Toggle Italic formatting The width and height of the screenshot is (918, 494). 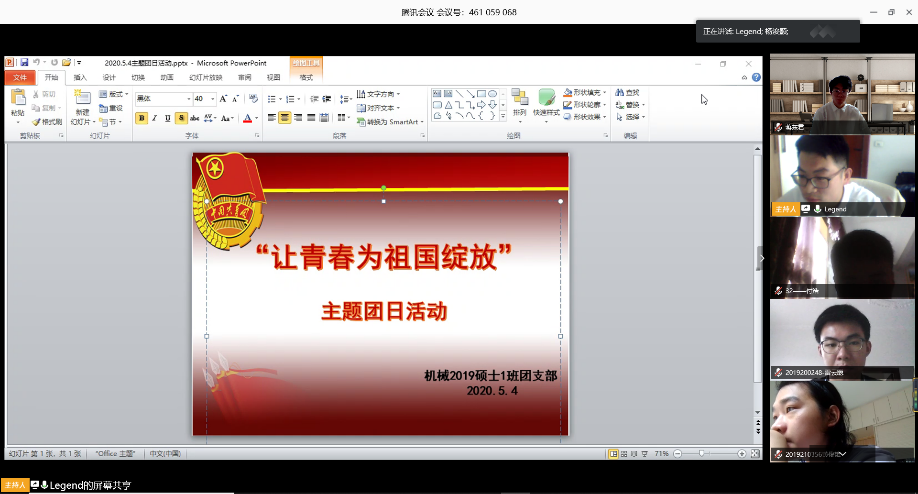[155, 118]
